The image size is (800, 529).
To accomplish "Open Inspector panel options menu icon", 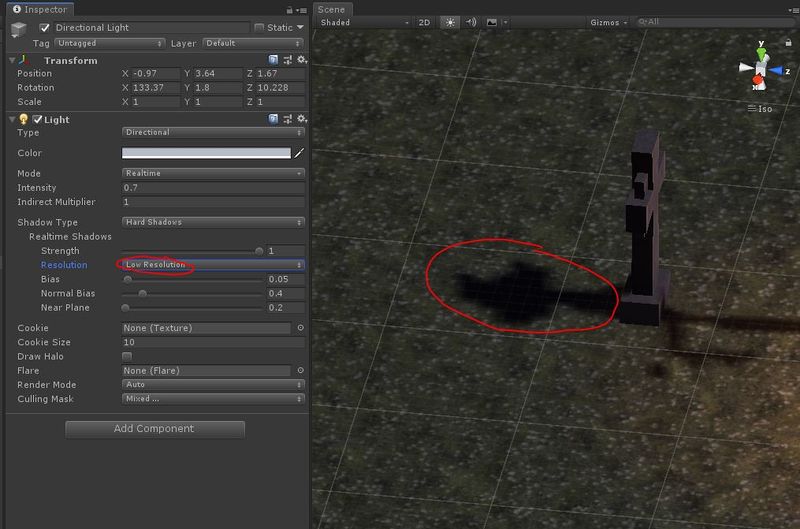I will pyautogui.click(x=302, y=10).
